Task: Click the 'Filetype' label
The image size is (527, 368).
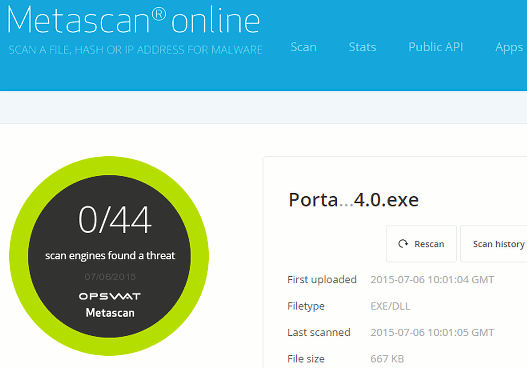Action: 306,306
